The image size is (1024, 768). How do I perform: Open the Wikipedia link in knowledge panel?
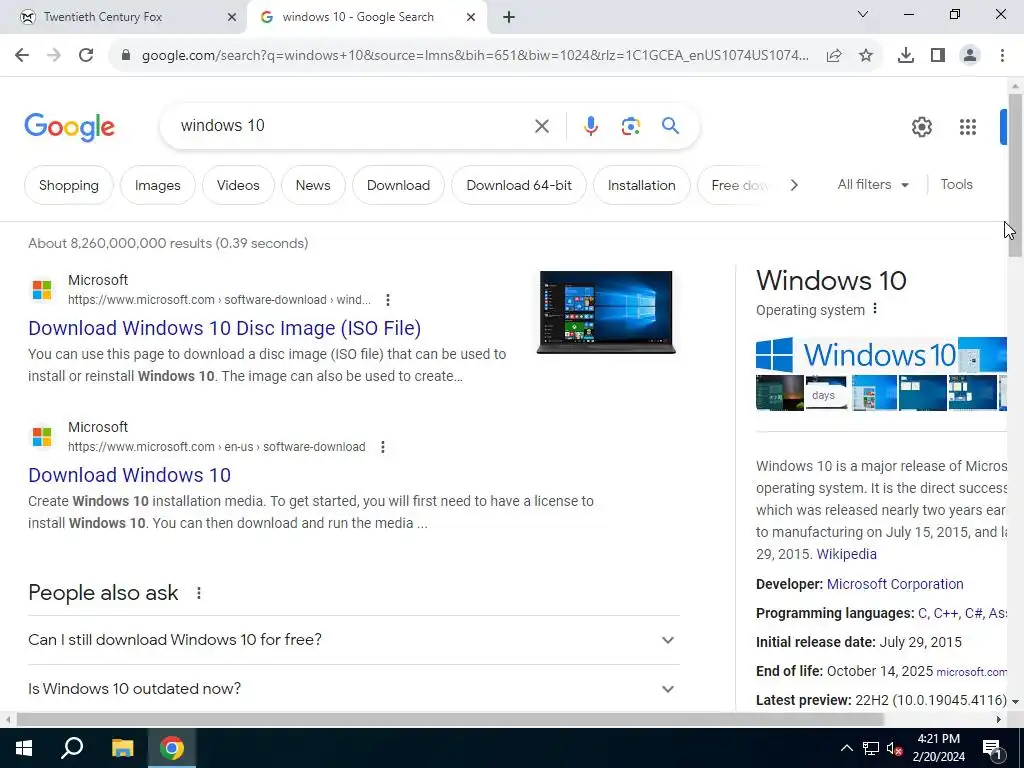(x=846, y=554)
